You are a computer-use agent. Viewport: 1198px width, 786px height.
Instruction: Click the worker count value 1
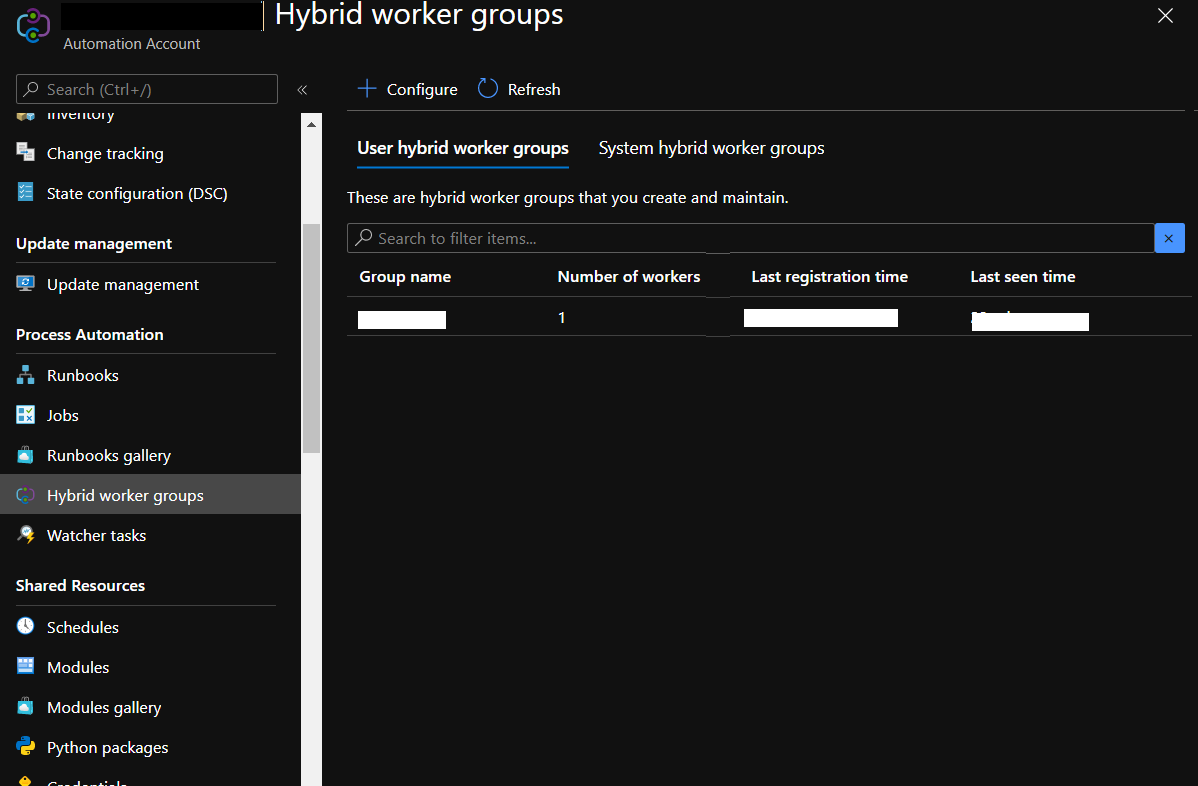[562, 317]
